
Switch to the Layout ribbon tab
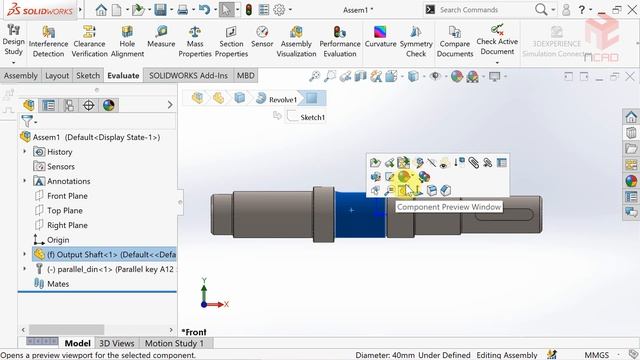57,76
